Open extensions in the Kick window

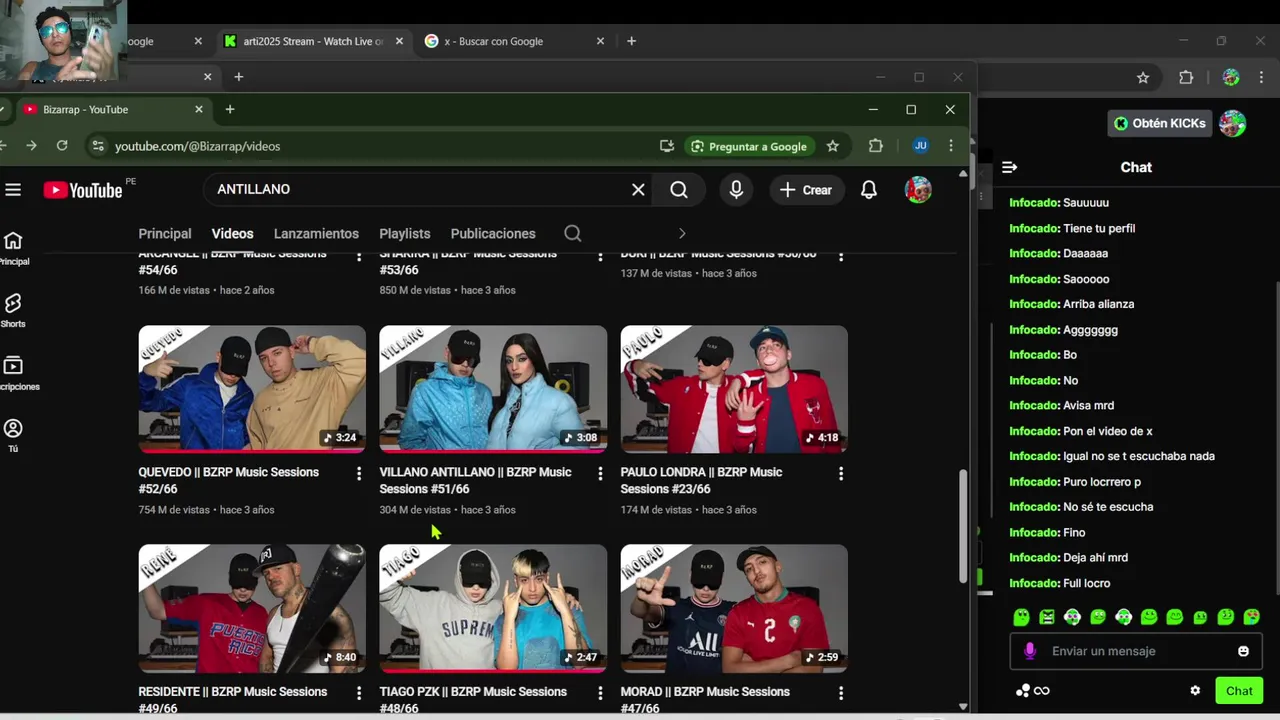(1186, 77)
